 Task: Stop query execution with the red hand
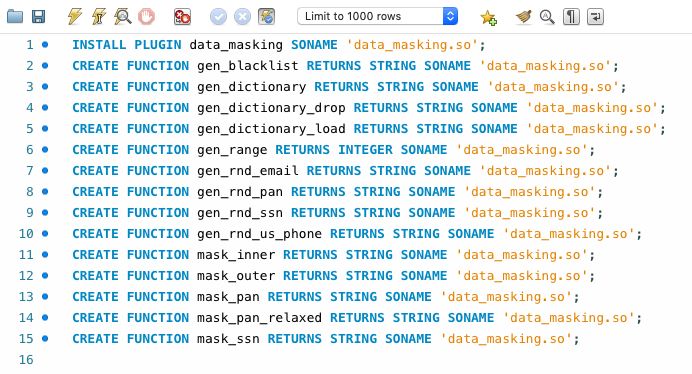[x=147, y=17]
